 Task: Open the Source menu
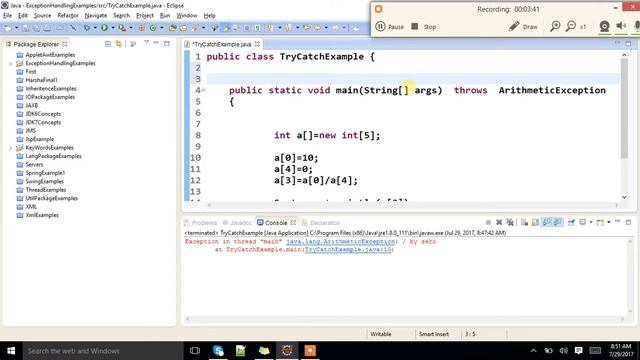pyautogui.click(x=42, y=16)
